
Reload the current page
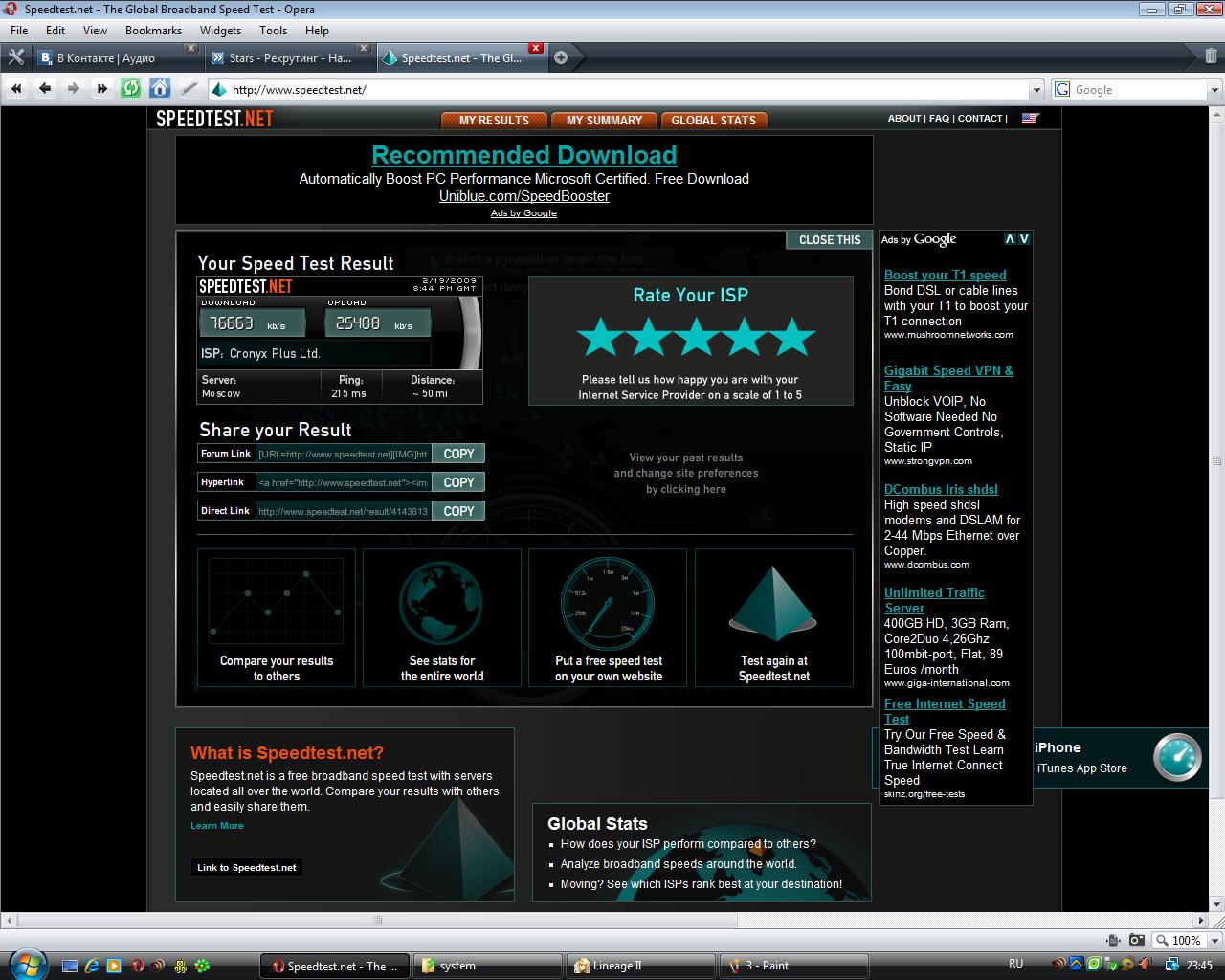(131, 89)
